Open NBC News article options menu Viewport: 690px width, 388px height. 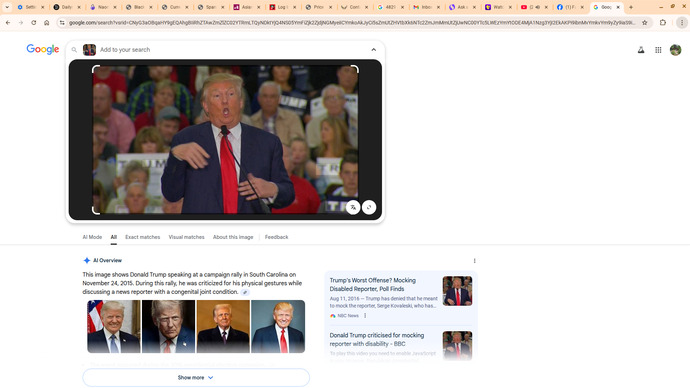(x=365, y=315)
